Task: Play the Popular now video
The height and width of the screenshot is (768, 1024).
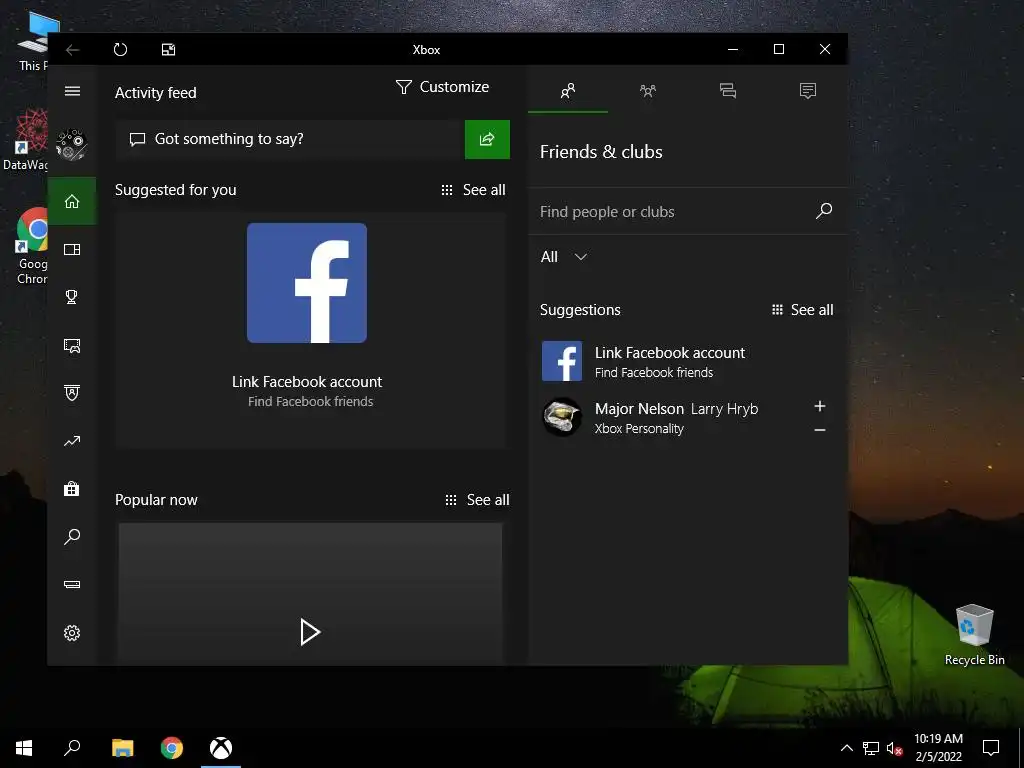Action: point(310,632)
